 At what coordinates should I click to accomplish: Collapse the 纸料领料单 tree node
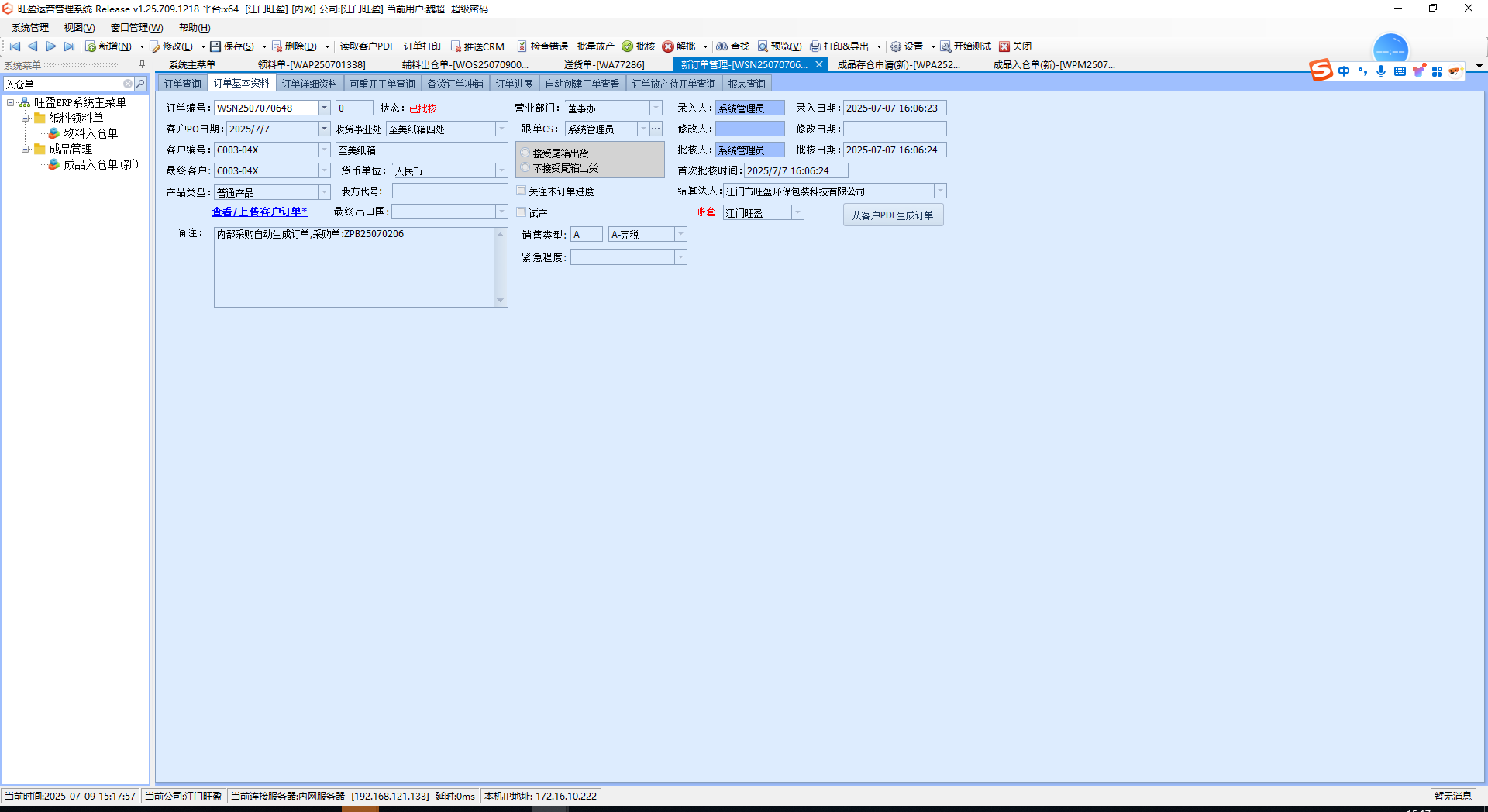click(25, 118)
